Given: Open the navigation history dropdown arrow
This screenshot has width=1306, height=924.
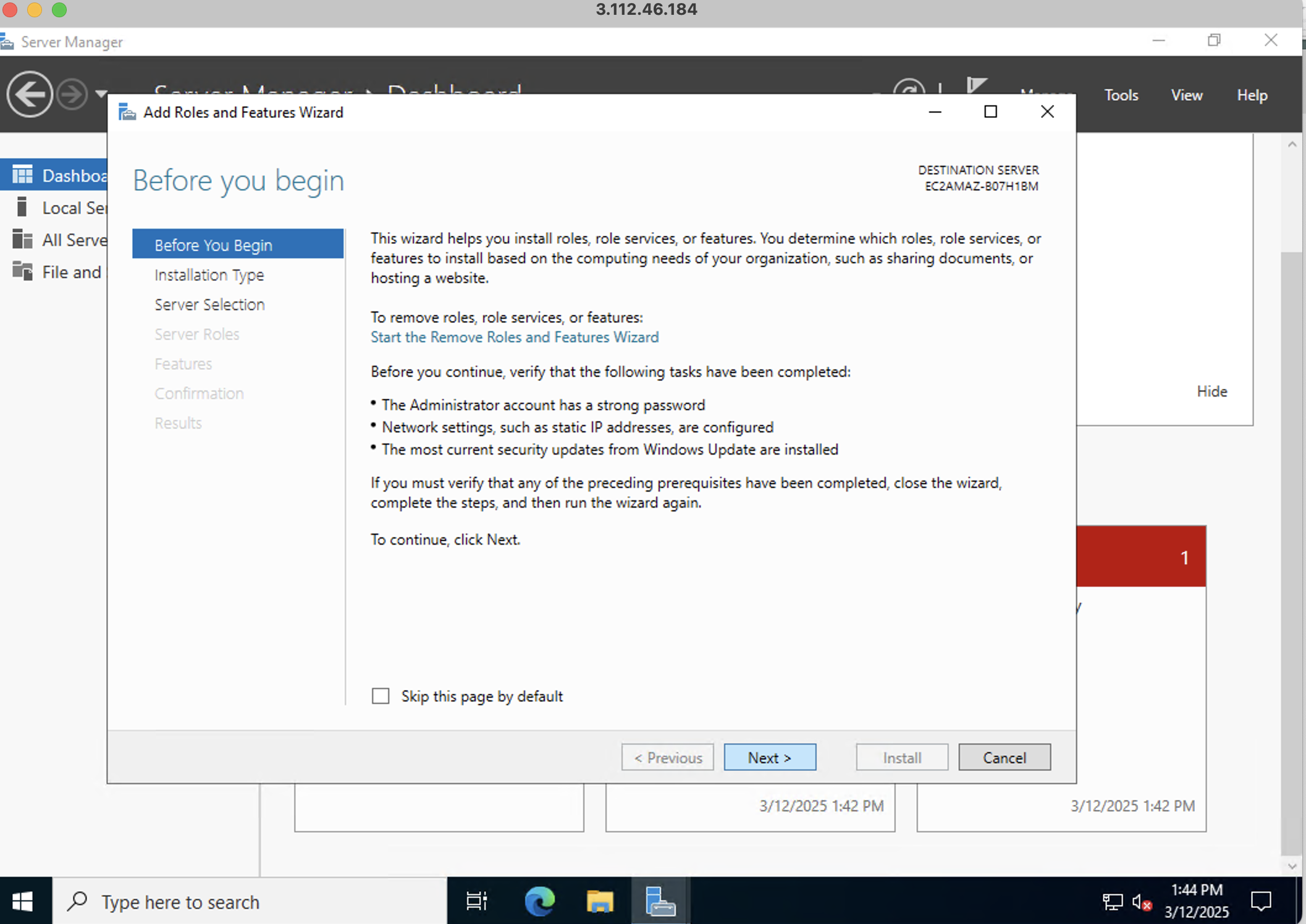Looking at the screenshot, I should pos(101,94).
